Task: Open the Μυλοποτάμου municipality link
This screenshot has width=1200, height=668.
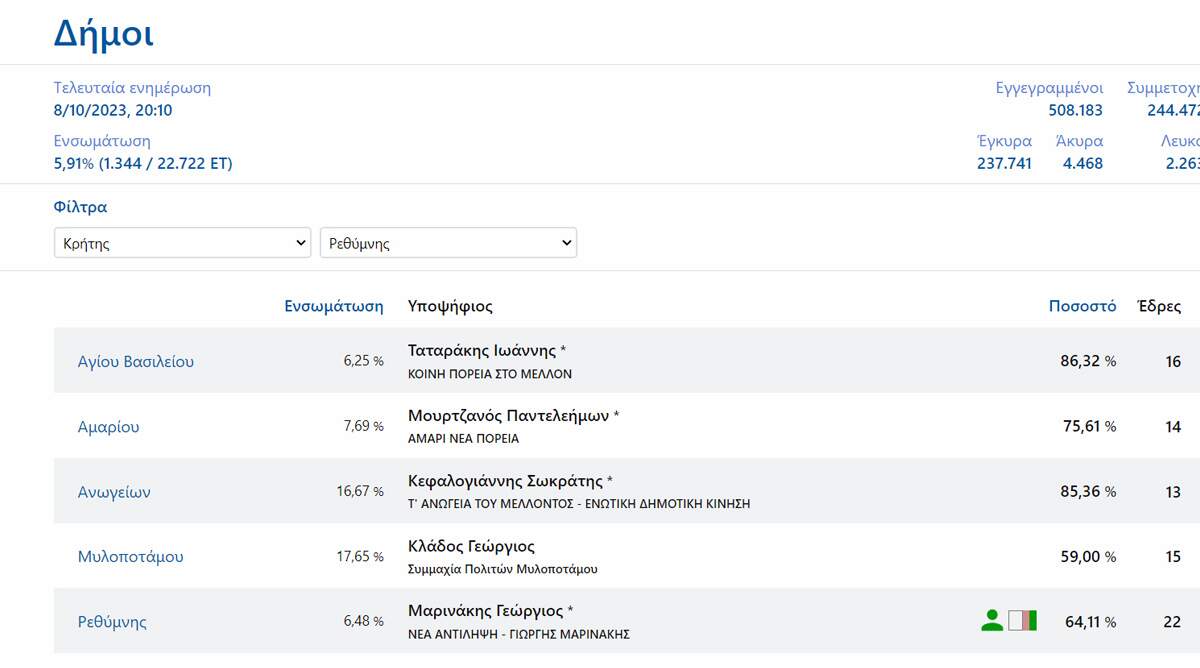Action: (x=131, y=557)
